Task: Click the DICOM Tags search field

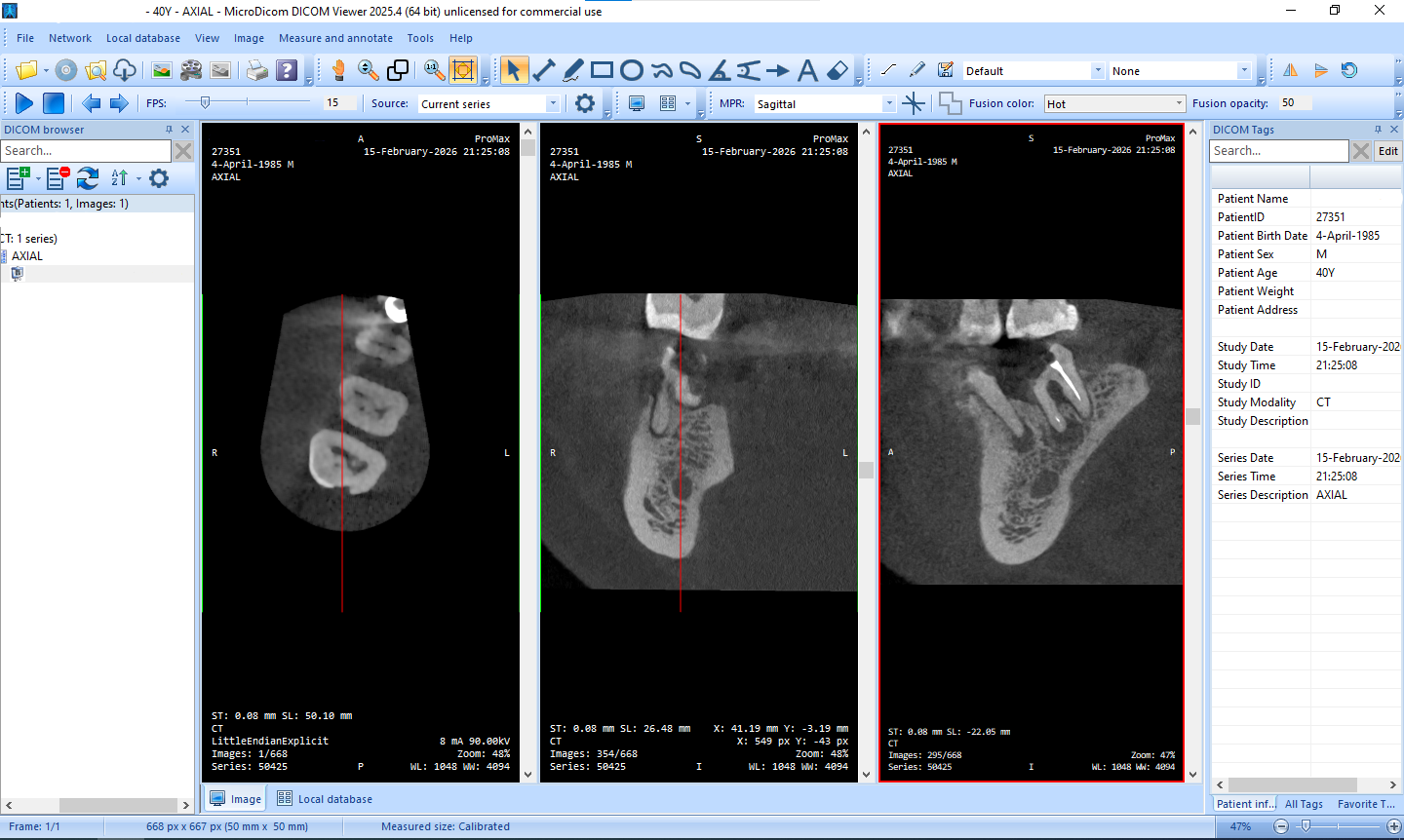Action: 1278,151
